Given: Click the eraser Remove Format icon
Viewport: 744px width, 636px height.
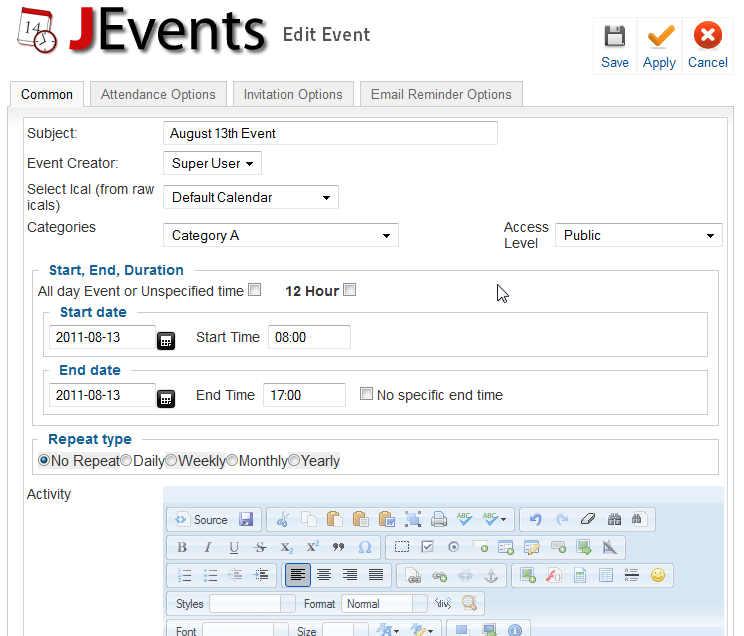Looking at the screenshot, I should click(x=588, y=519).
